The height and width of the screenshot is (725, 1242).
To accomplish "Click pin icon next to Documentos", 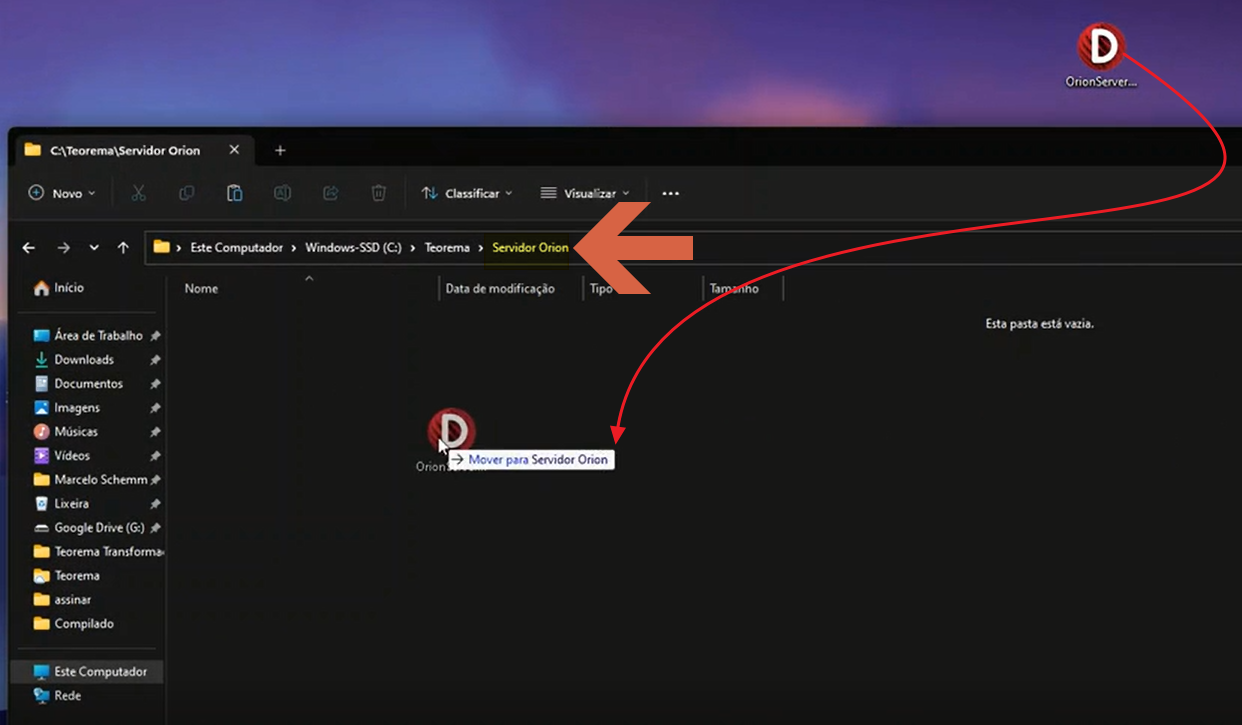I will [x=155, y=384].
